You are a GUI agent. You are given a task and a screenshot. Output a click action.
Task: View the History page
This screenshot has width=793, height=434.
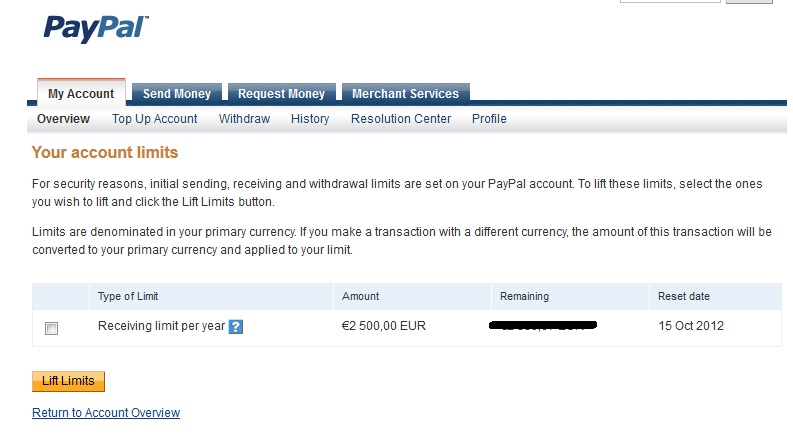click(310, 119)
